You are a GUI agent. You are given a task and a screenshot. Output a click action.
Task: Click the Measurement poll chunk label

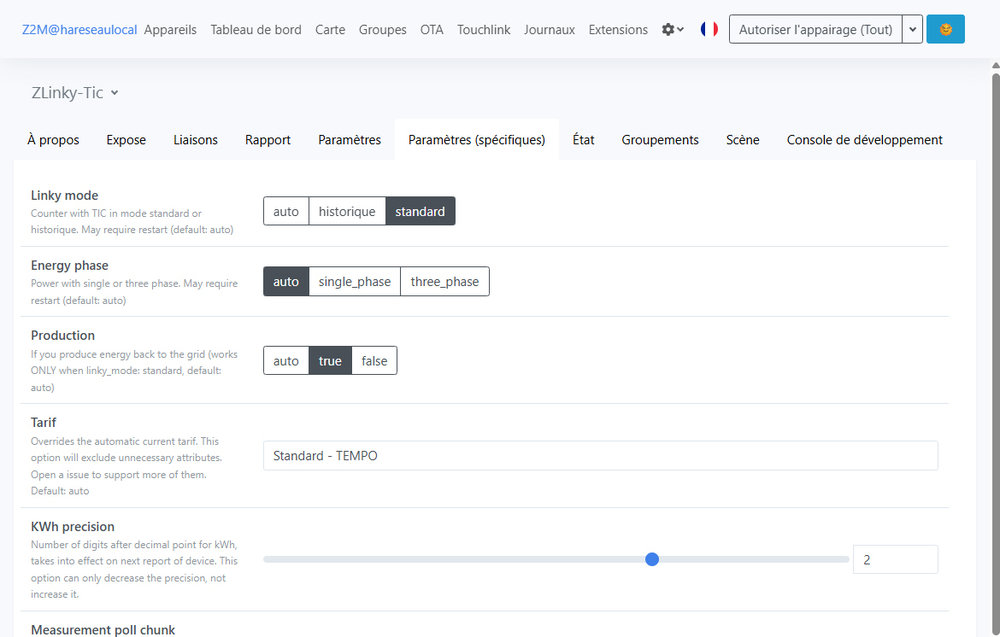pyautogui.click(x=103, y=629)
